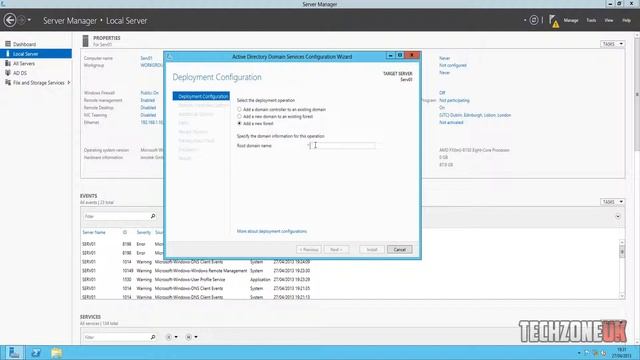Open Services filter criteria list dropdown

[x=172, y=337]
